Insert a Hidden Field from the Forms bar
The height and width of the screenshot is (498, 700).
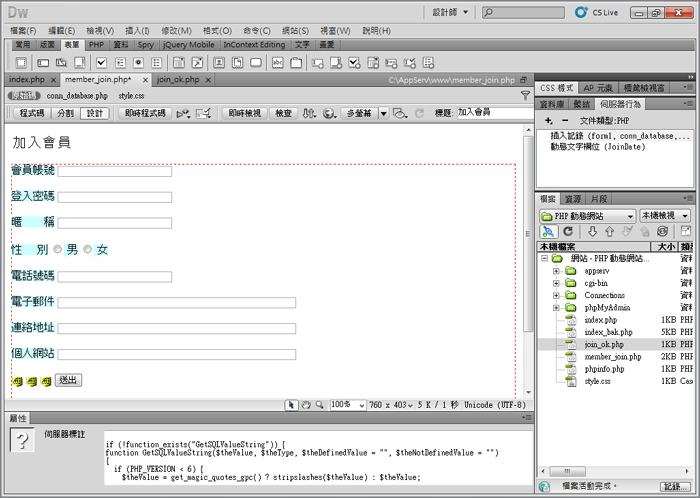coord(61,63)
